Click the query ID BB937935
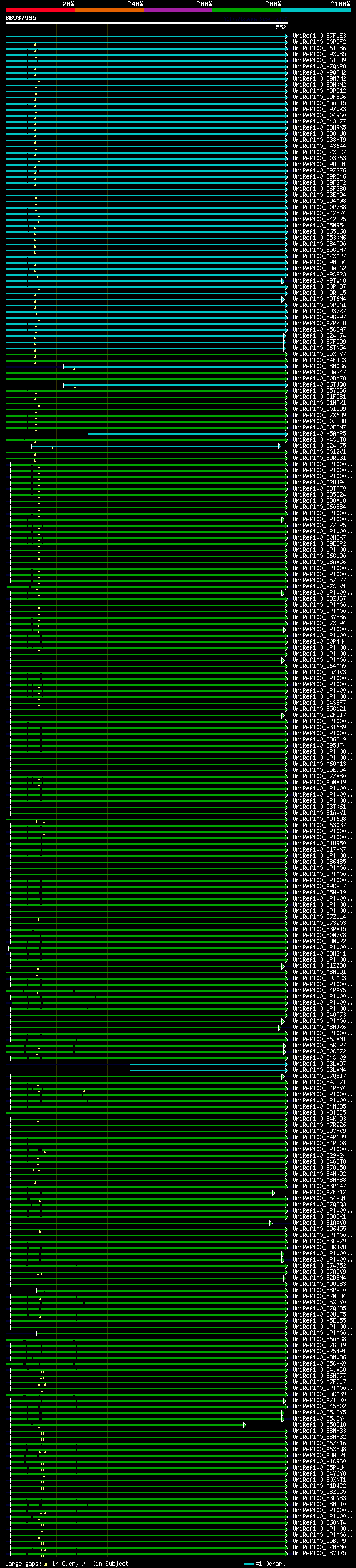This screenshot has width=356, height=1568. (21, 18)
